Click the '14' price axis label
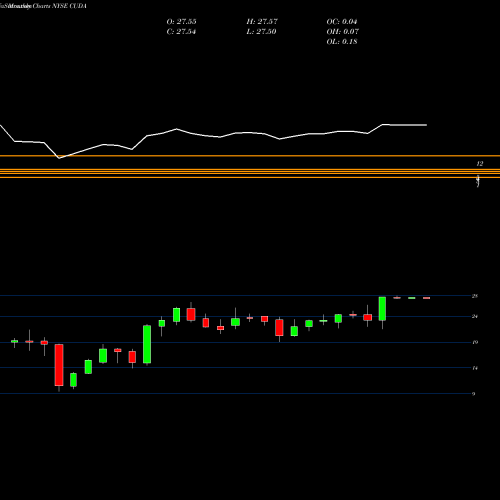Viewport: 500px width, 500px height. click(x=475, y=368)
